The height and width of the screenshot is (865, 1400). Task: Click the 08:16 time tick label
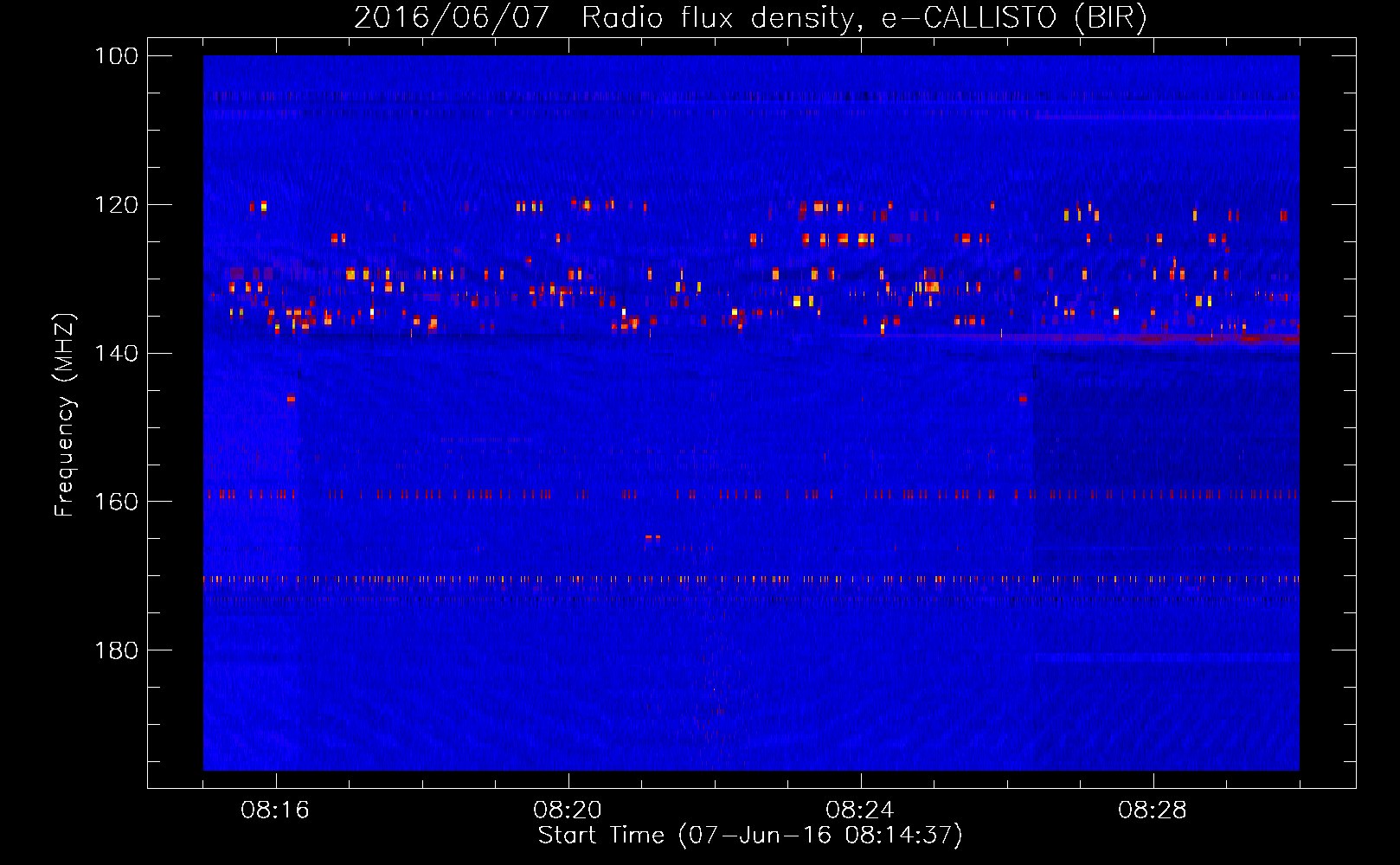[275, 811]
